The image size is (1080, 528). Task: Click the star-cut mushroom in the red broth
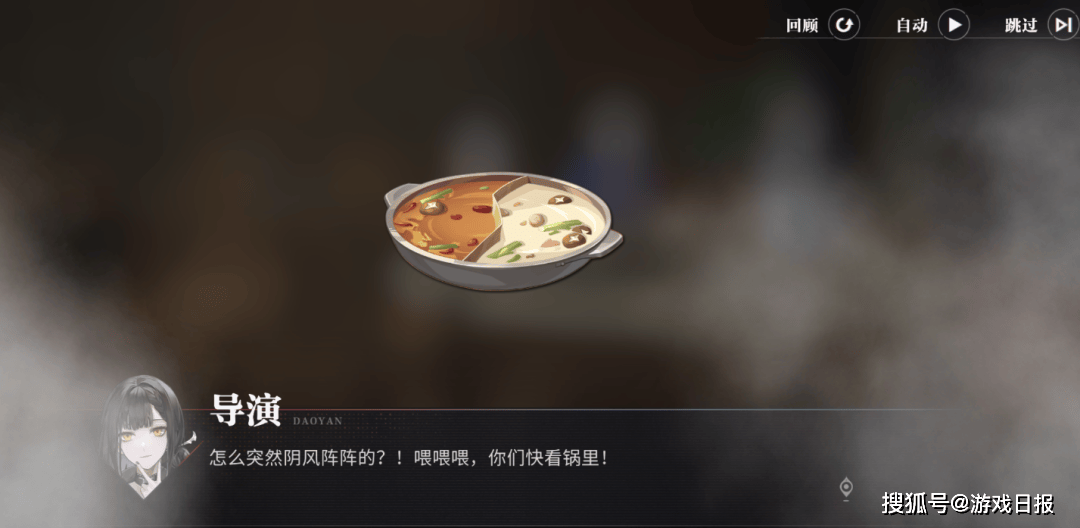point(433,206)
